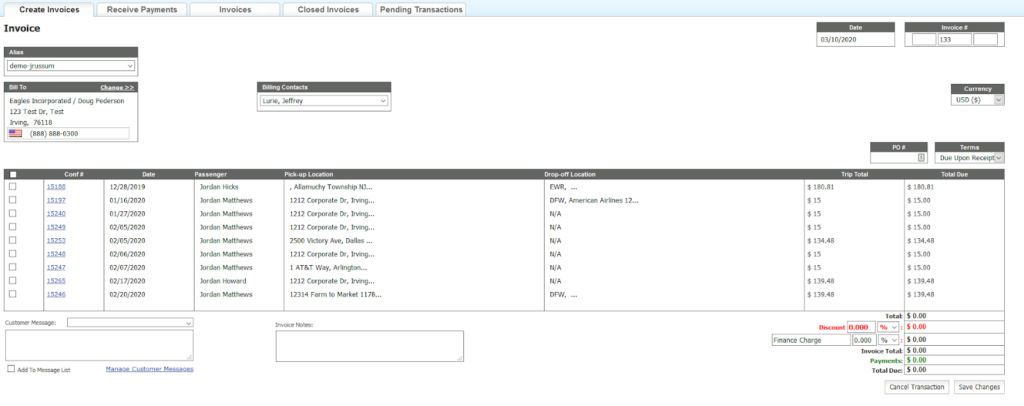Screen dimensions: 1024x406
Task: Check the box for confirmation 15188
Action: point(12,186)
